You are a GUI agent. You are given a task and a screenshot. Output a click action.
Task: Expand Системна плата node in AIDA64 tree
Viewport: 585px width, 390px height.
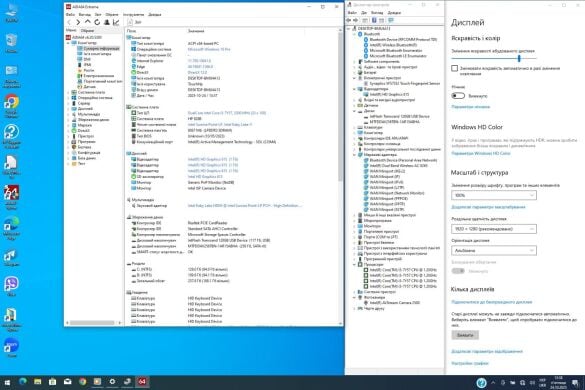68,92
